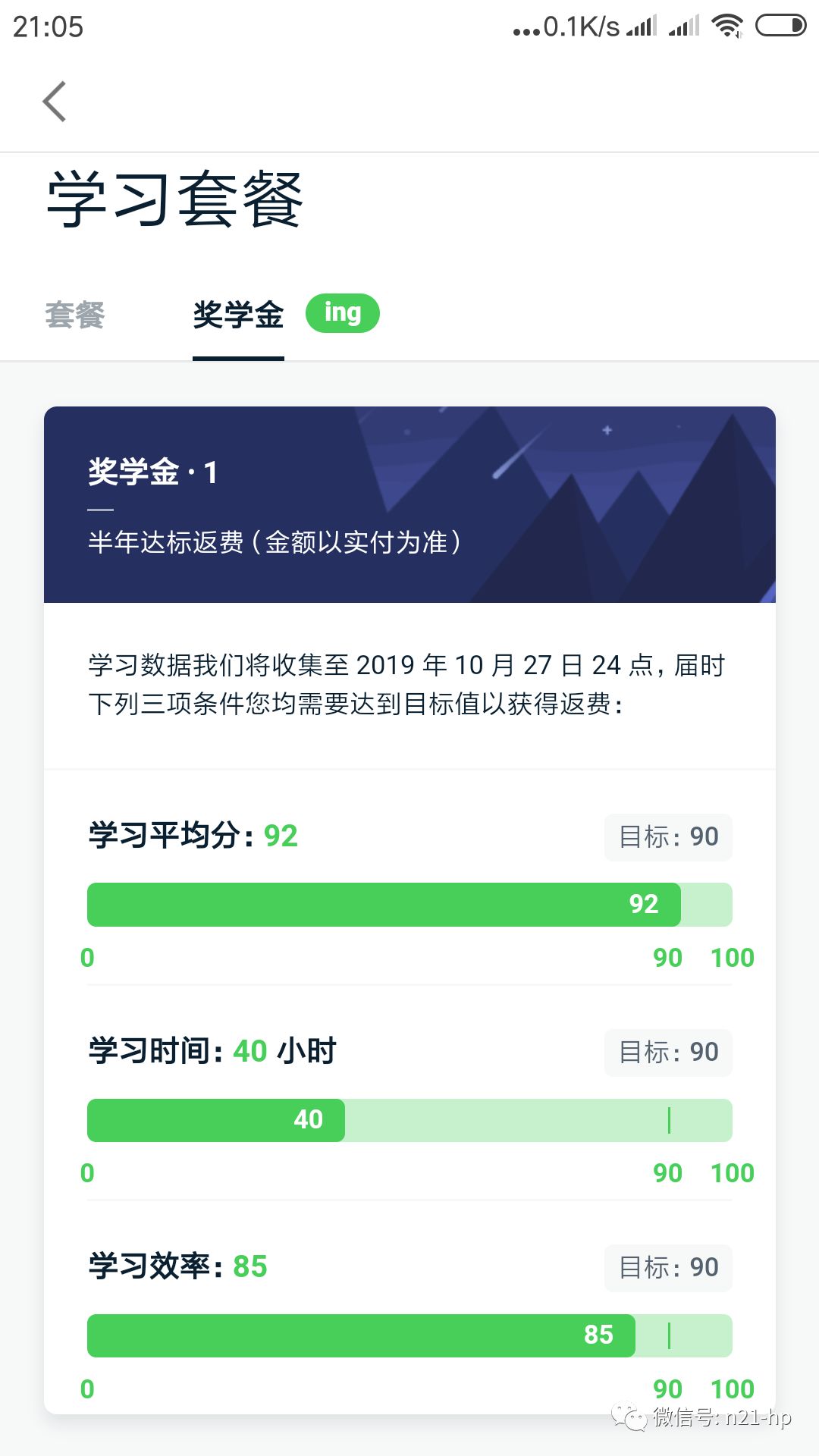819x1456 pixels.
Task: Click the 学习平均分 progress bar at 92
Action: (x=409, y=904)
